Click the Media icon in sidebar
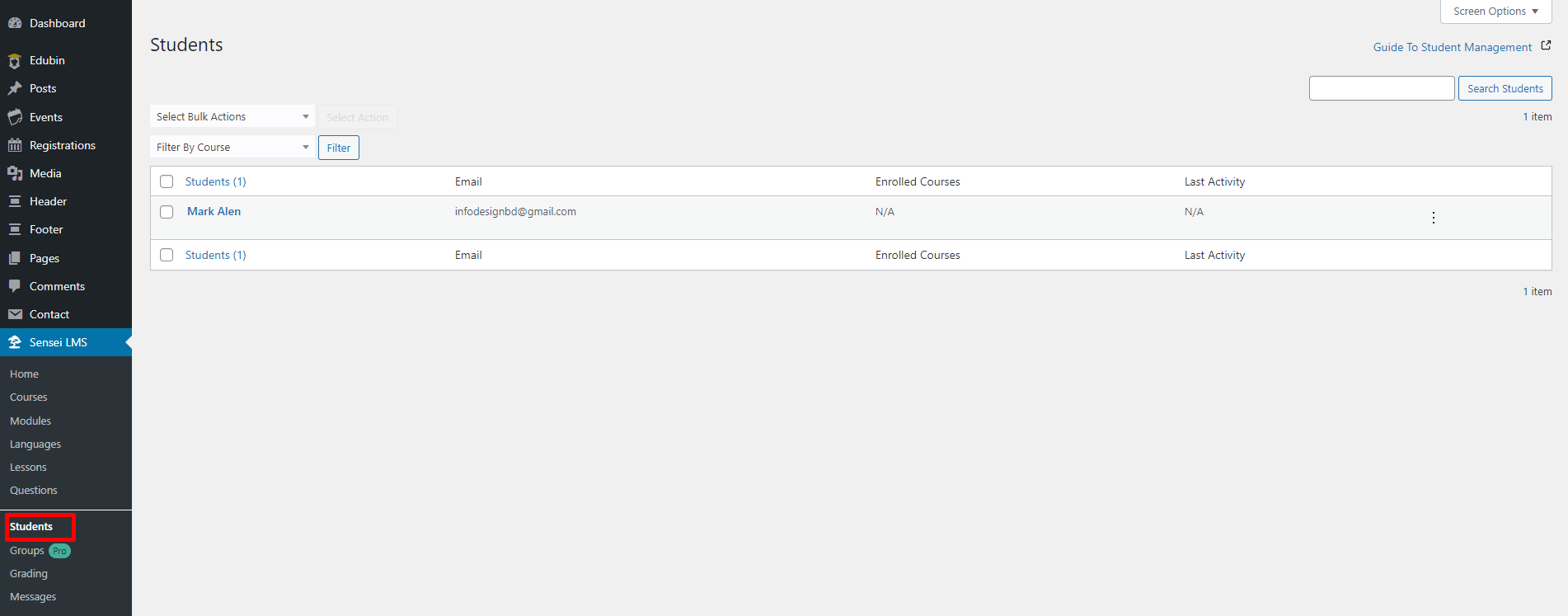The width and height of the screenshot is (1568, 616). 15,173
